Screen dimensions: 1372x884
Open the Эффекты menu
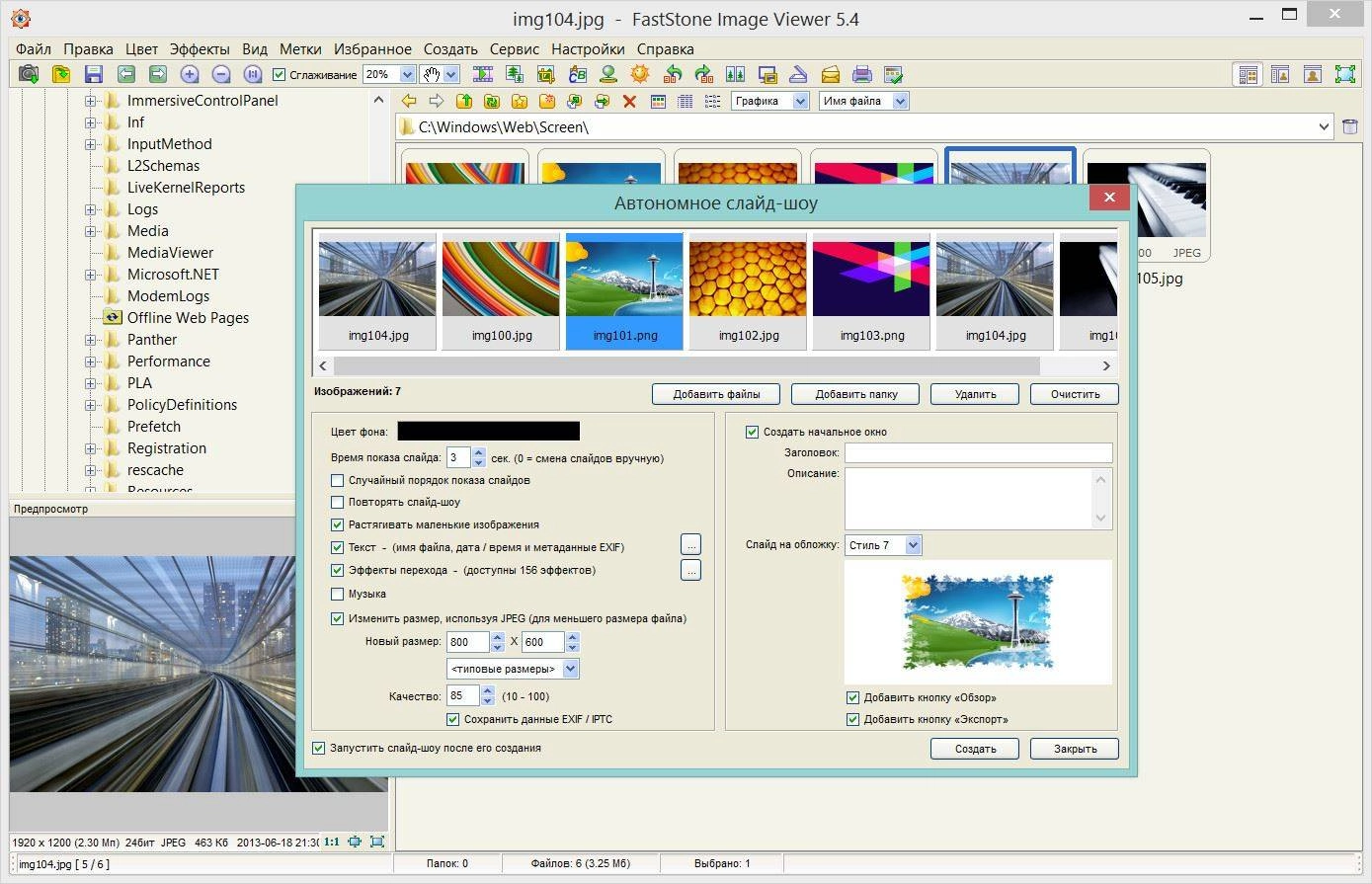coord(200,48)
